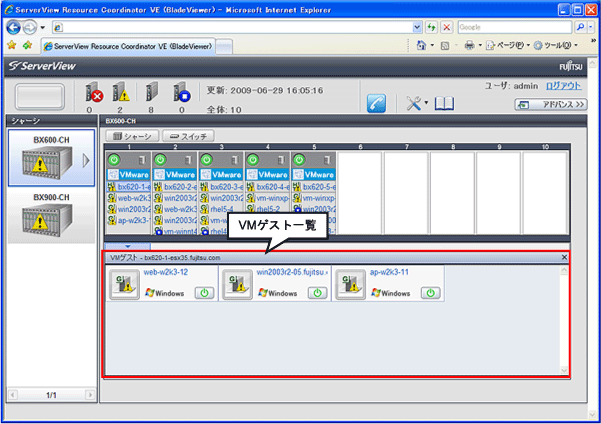Collapse the blue down-arrow tab under slot 1
This screenshot has width=601, height=424.
(x=128, y=246)
